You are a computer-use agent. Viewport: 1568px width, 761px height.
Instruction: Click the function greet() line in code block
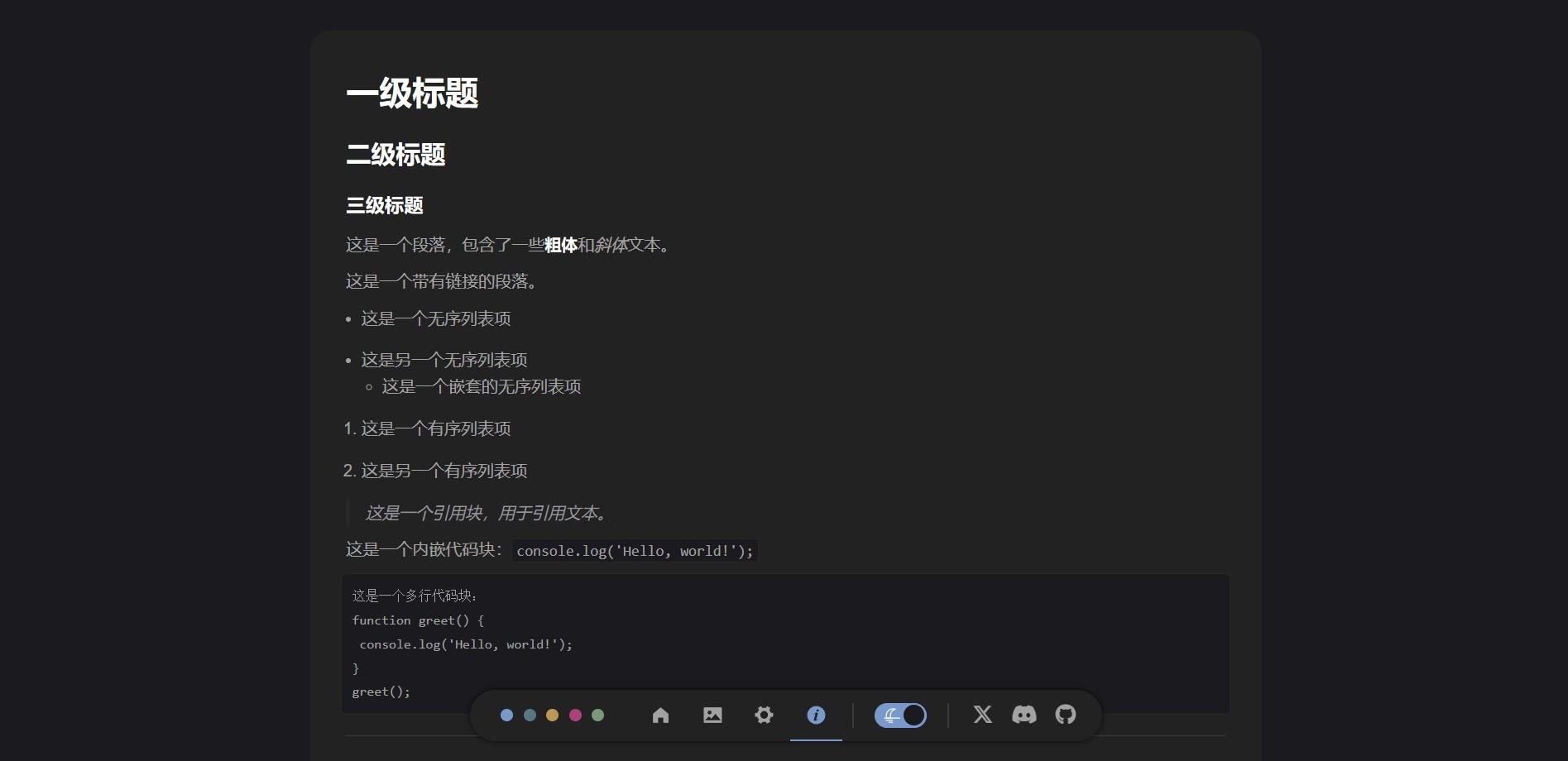pos(418,620)
